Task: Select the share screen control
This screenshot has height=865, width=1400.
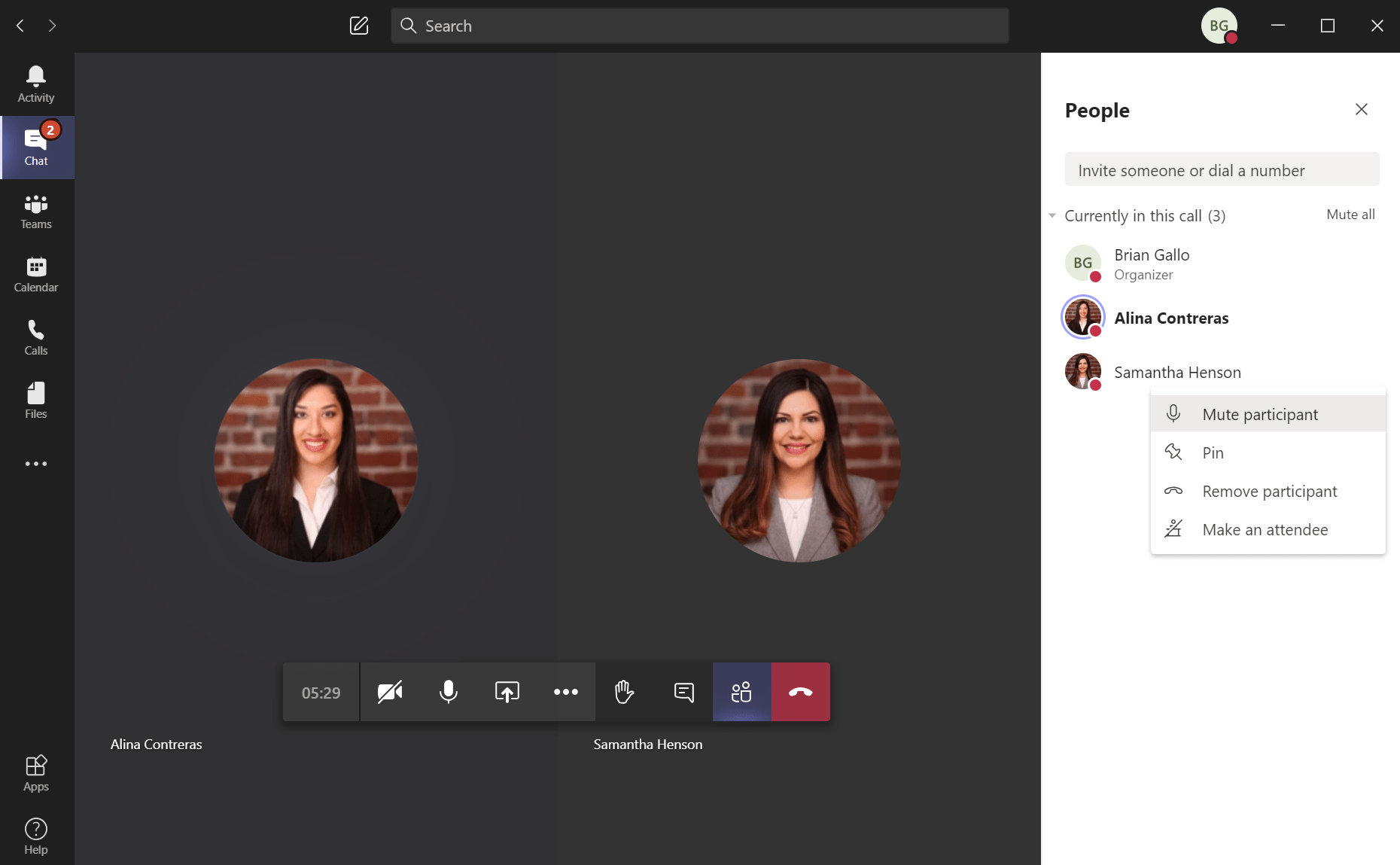Action: click(506, 692)
